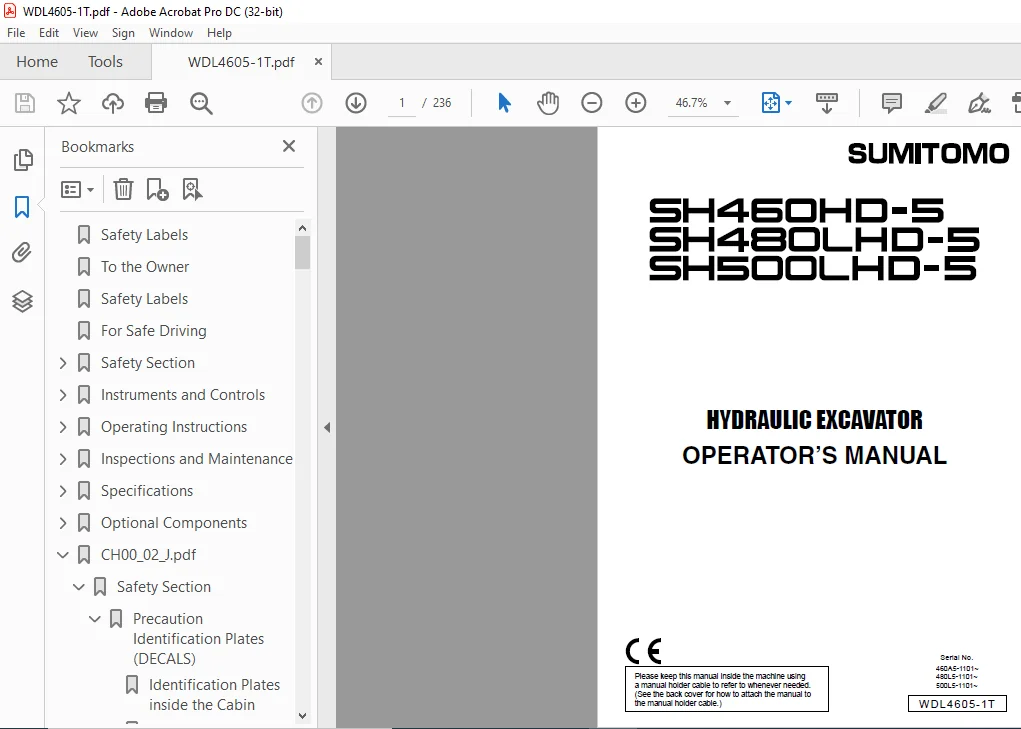Delete the selected bookmark
The image size is (1021, 729).
click(123, 189)
